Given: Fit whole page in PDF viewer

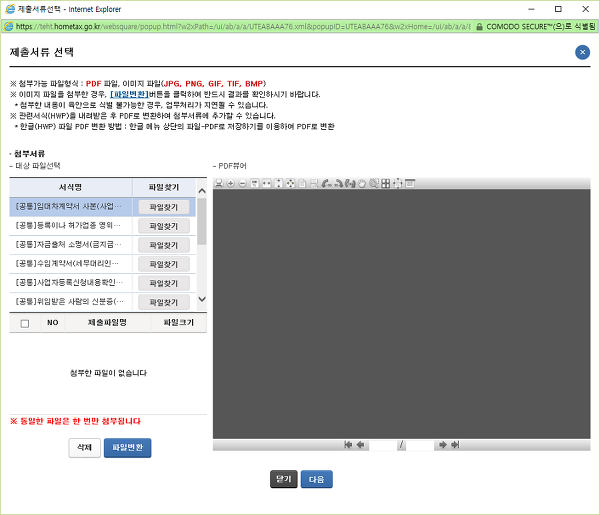Looking at the screenshot, I should 291,183.
